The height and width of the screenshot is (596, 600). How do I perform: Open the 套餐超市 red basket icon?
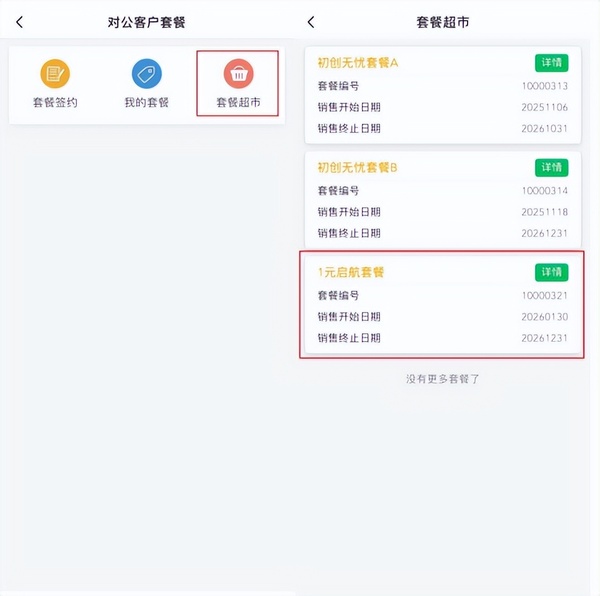(x=238, y=74)
